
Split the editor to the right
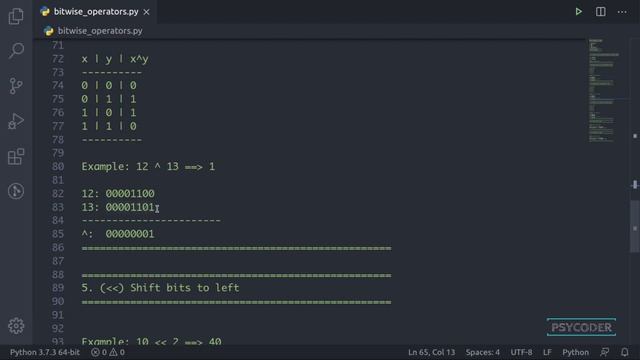pos(600,11)
